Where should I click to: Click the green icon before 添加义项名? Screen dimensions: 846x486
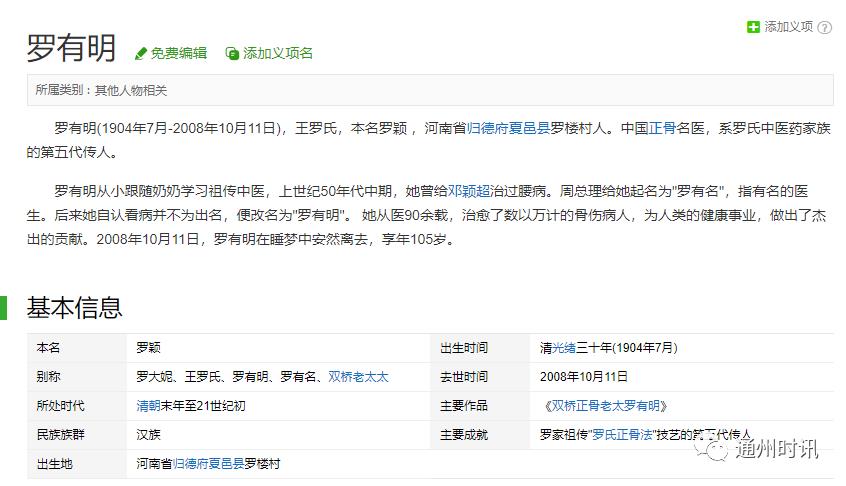[x=232, y=53]
